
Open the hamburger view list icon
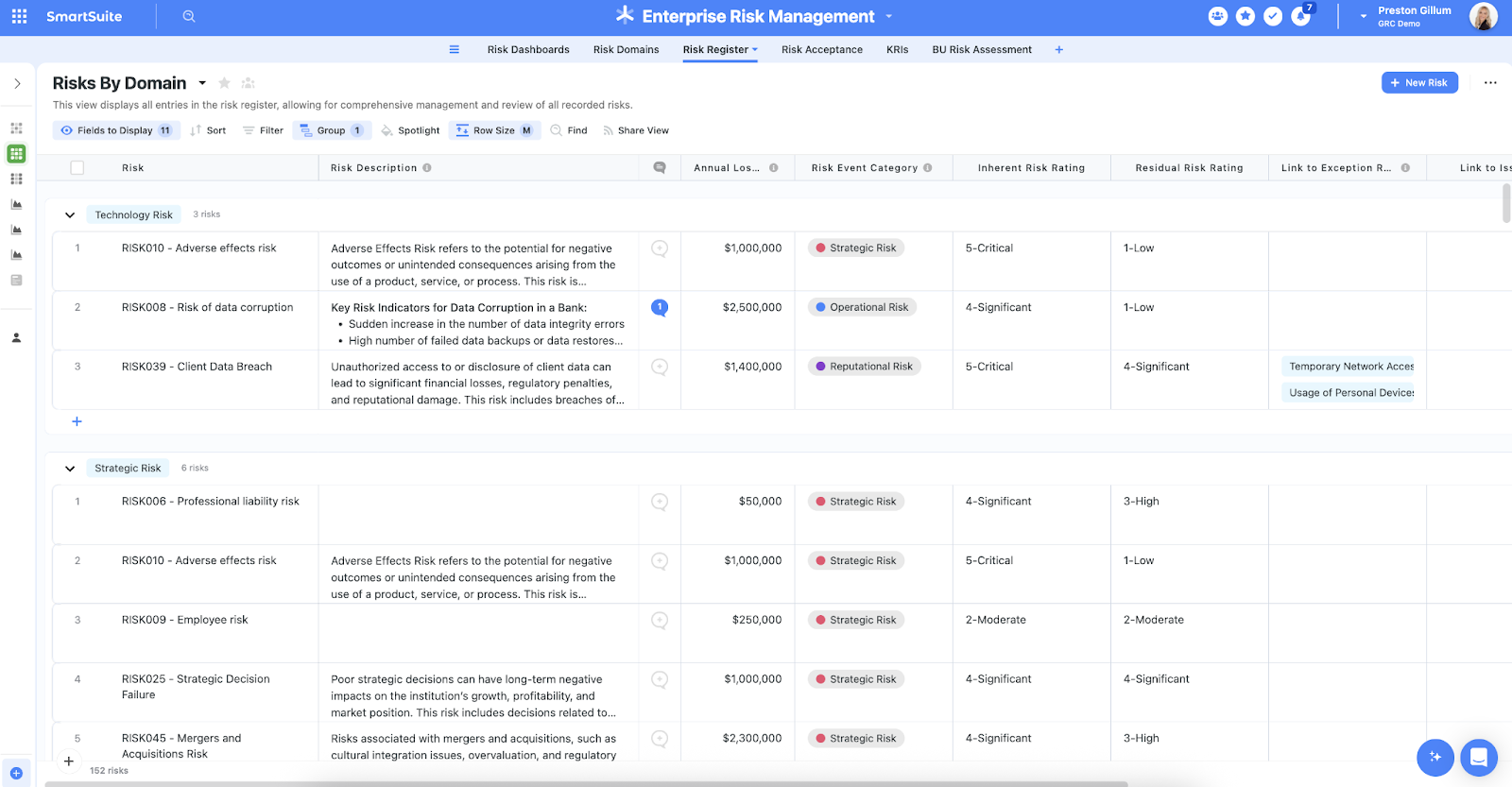pos(455,49)
